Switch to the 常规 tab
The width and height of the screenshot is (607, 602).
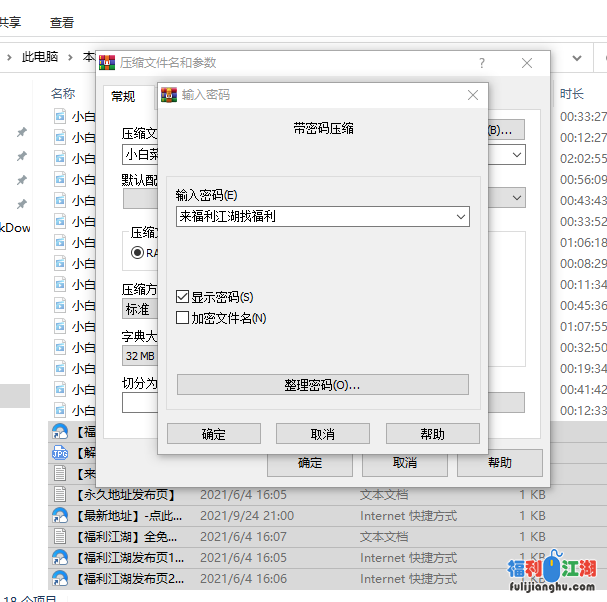coord(123,96)
